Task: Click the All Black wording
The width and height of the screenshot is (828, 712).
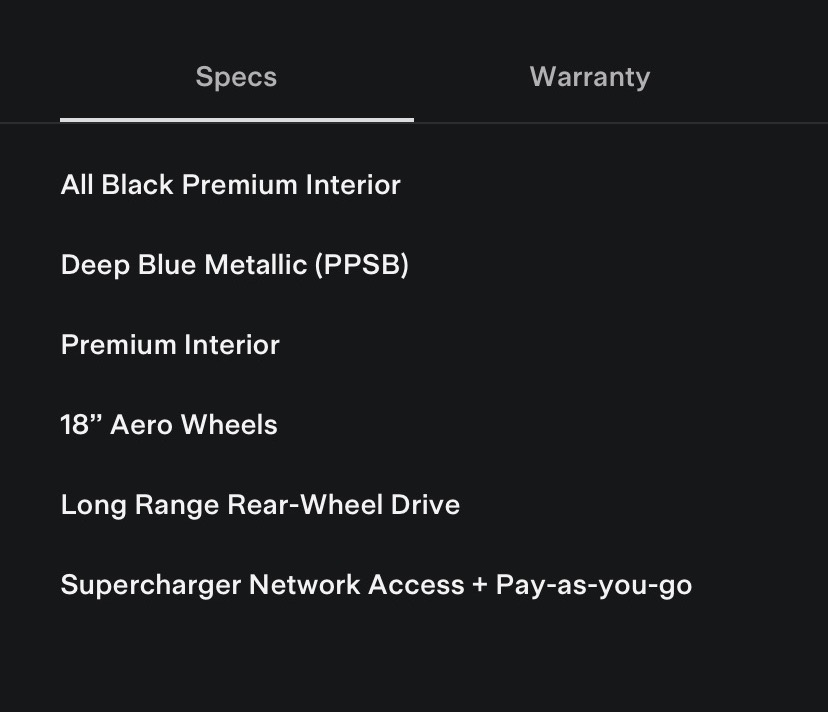Action: click(116, 185)
